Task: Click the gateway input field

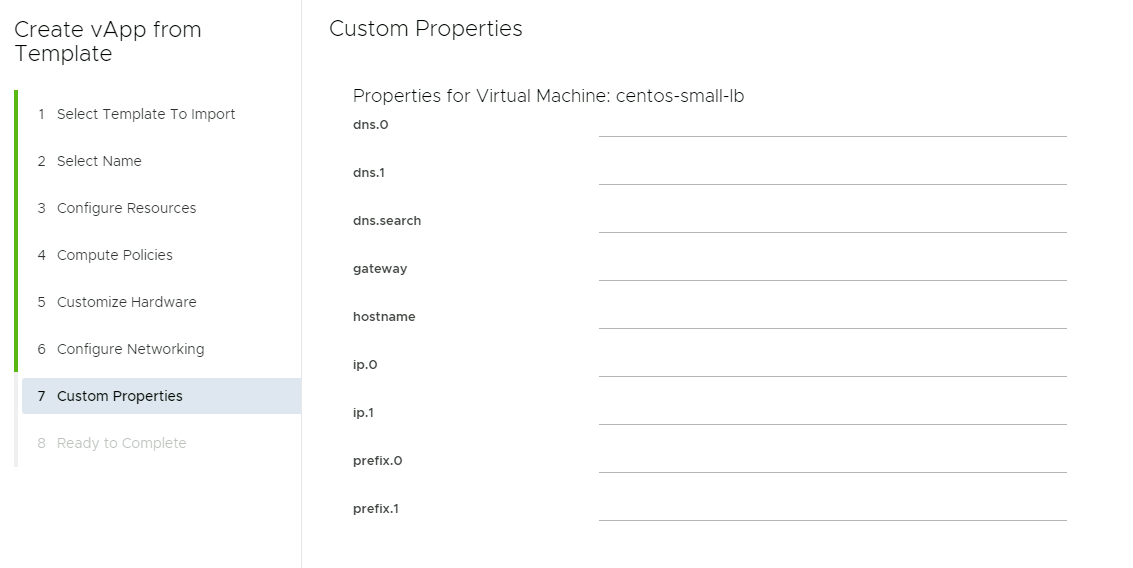Action: (832, 268)
